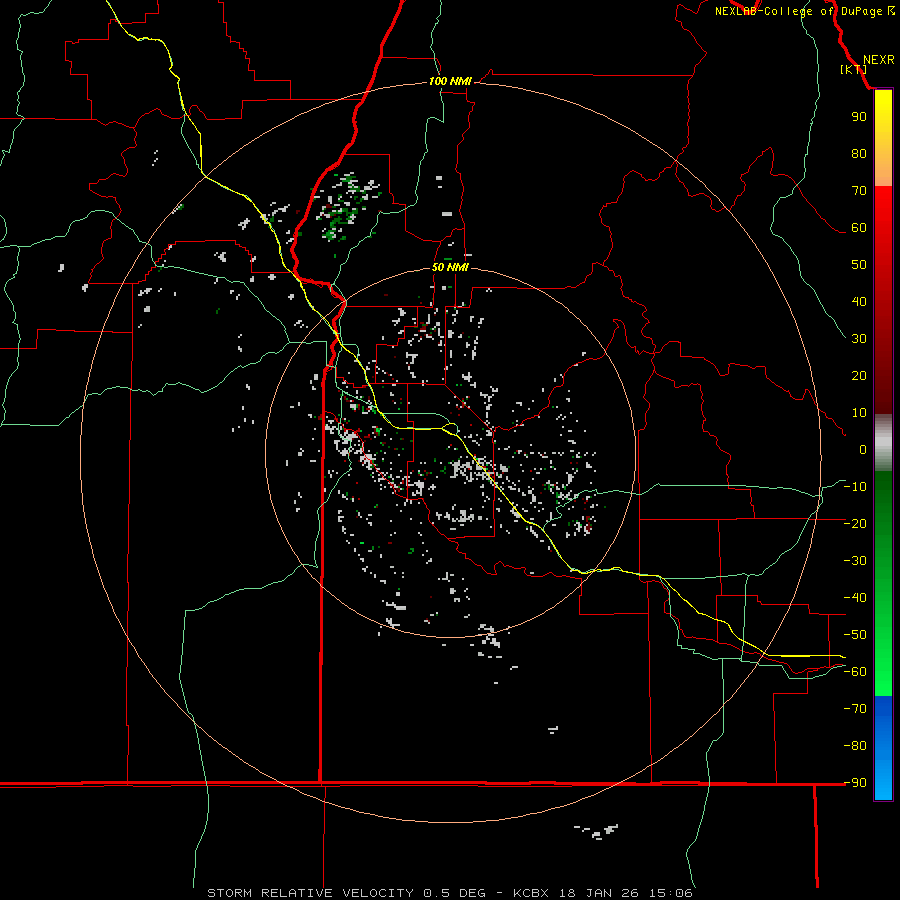
Task: Click the -90 scale label
Action: [x=855, y=783]
